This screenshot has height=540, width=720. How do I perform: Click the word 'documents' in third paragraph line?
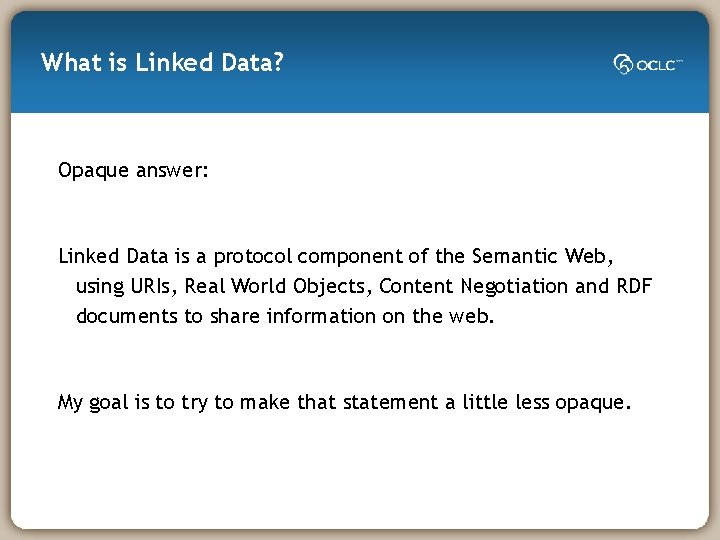(x=127, y=316)
